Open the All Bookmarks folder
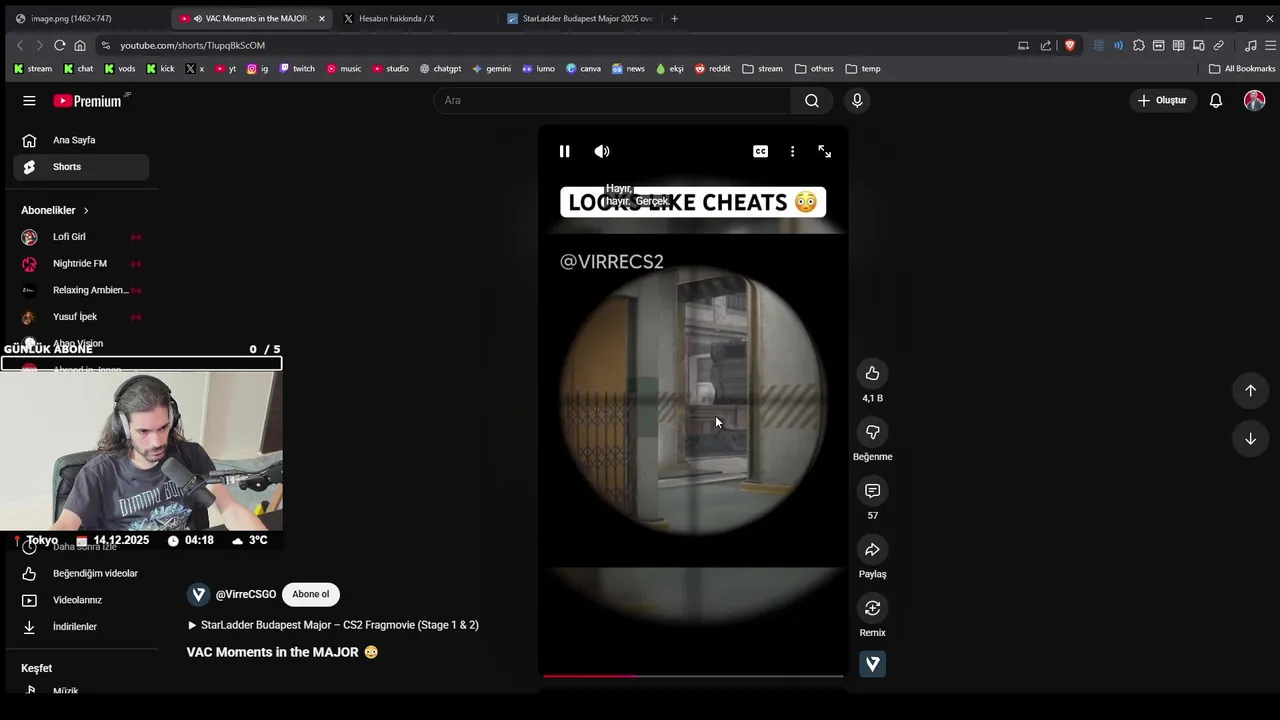Screen dimensions: 1280x720 [1242, 69]
